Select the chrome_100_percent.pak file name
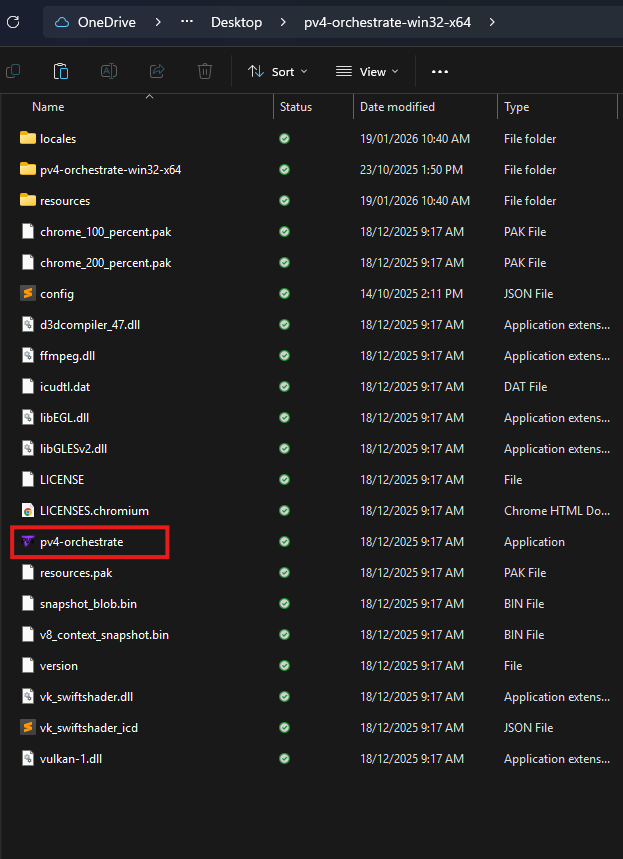The width and height of the screenshot is (623, 859). [106, 232]
